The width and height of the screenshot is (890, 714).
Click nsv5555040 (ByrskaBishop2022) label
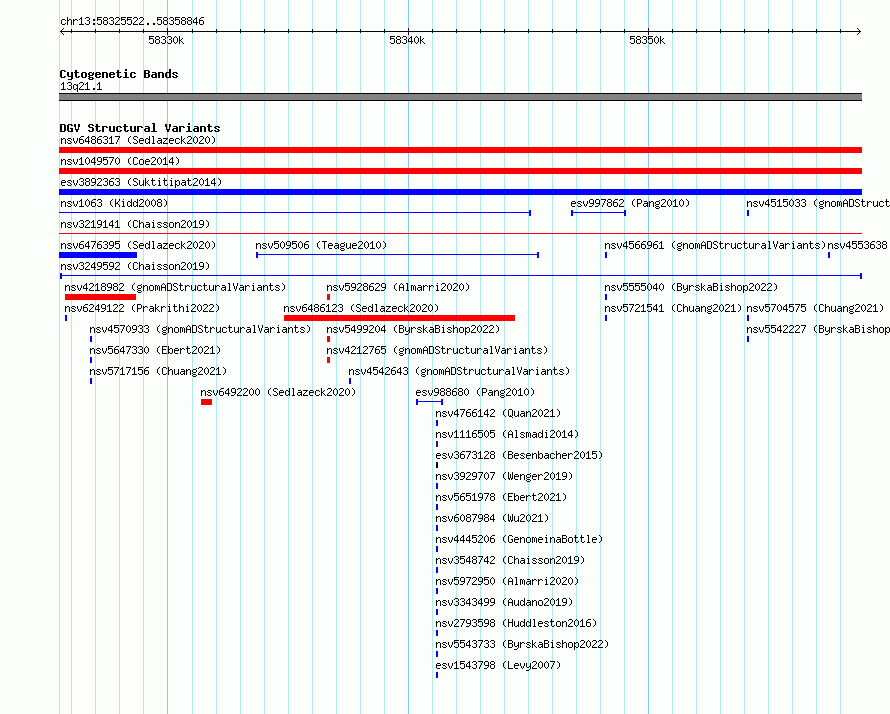691,287
